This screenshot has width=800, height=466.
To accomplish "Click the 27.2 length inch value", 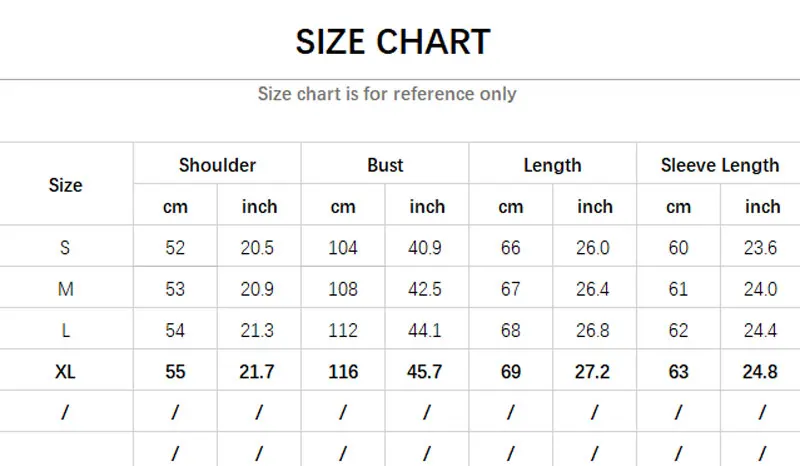I will tap(595, 372).
